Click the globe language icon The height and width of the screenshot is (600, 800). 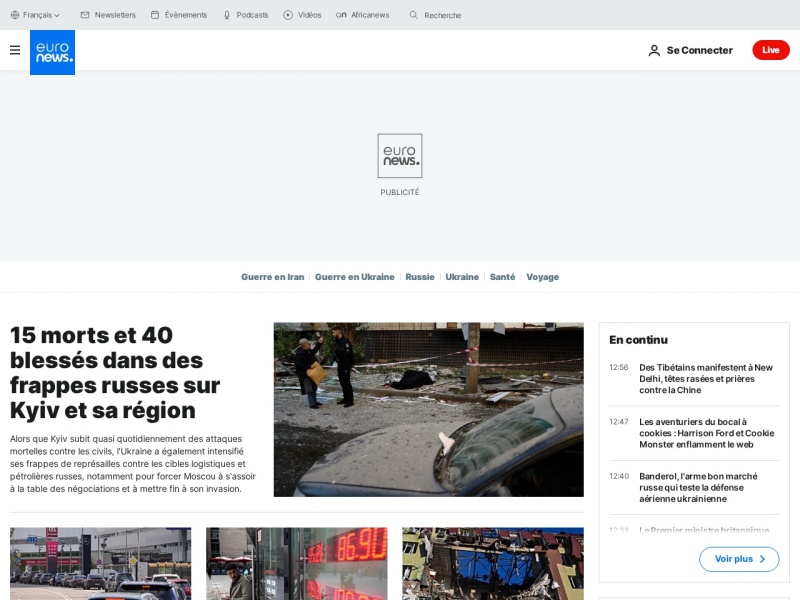point(15,15)
